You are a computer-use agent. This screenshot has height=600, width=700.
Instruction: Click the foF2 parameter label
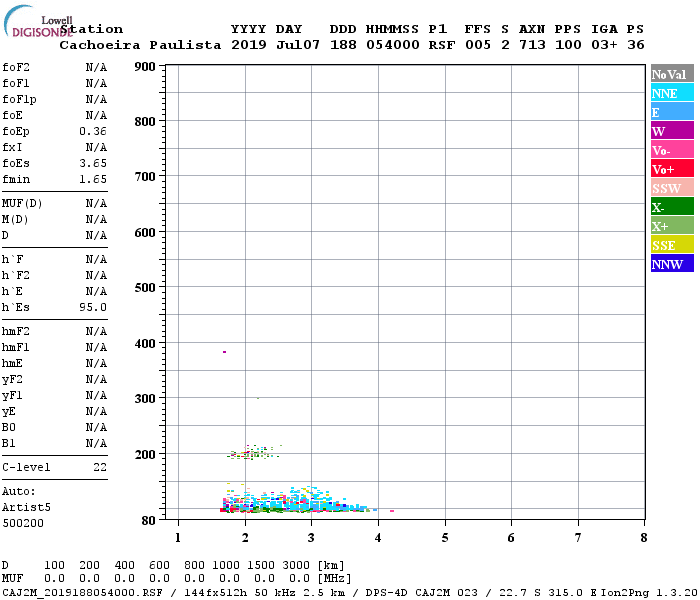(x=16, y=67)
